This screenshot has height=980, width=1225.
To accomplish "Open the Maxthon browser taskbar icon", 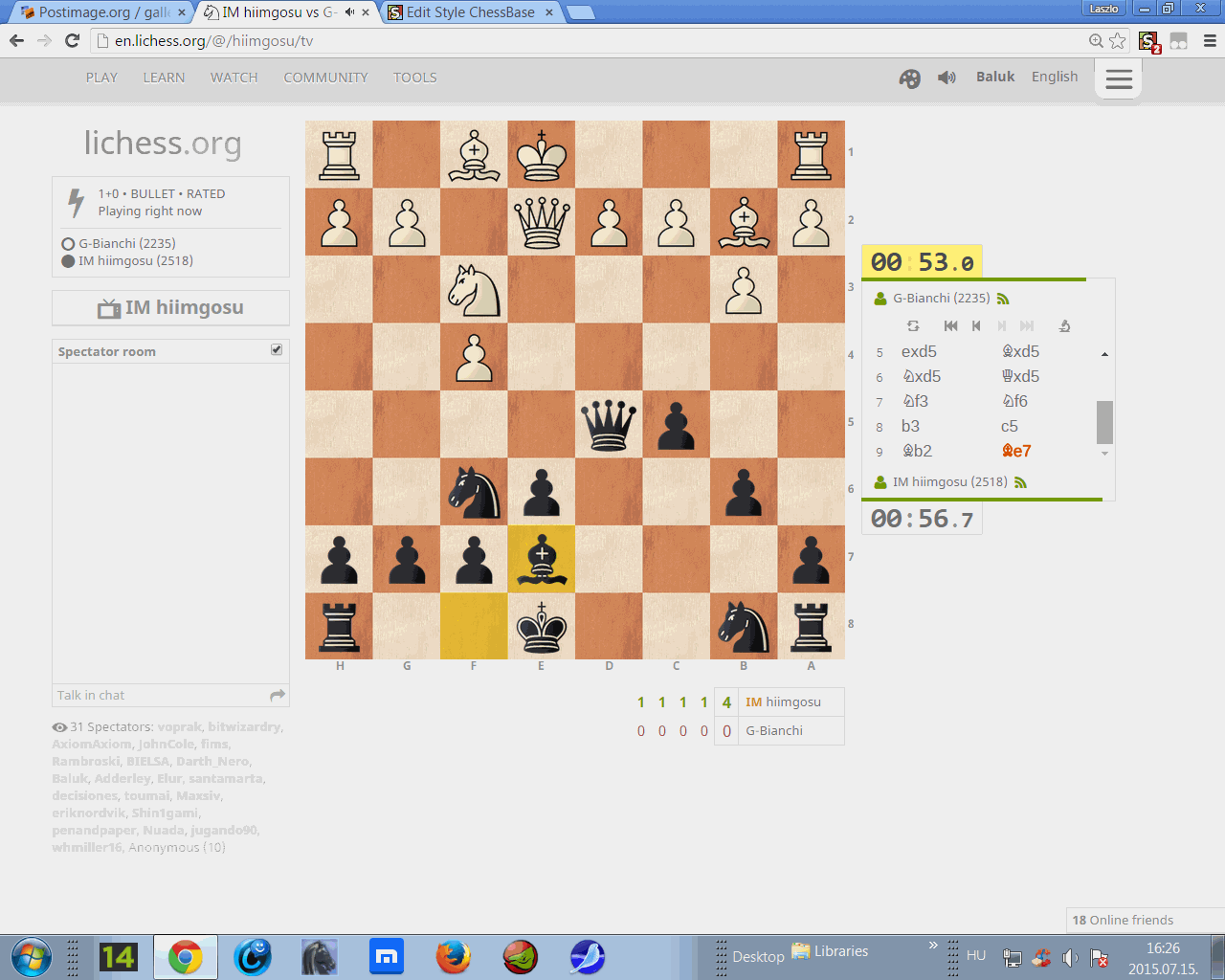I will (387, 957).
